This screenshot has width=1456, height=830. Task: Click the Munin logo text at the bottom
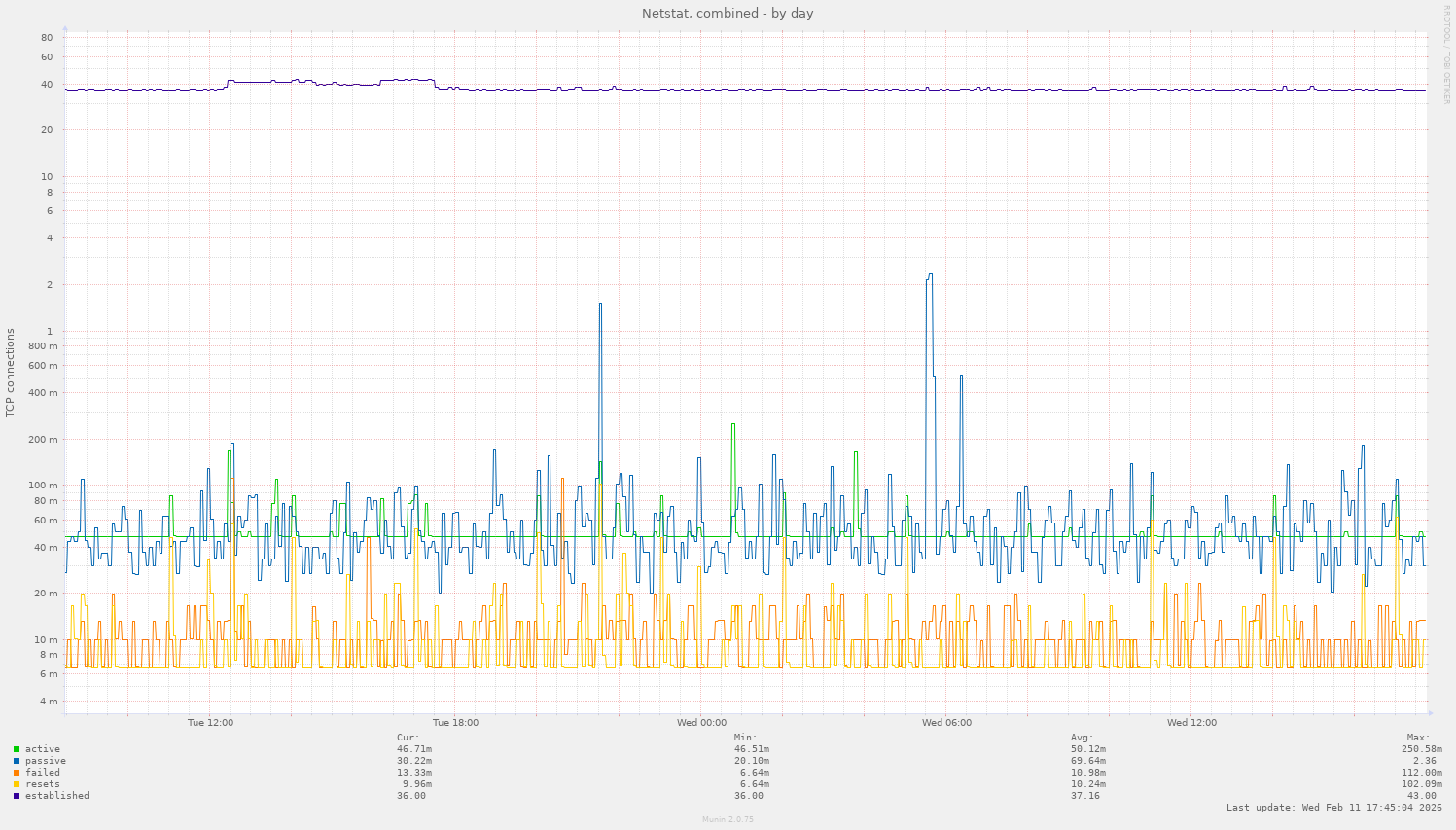pyautogui.click(x=728, y=819)
